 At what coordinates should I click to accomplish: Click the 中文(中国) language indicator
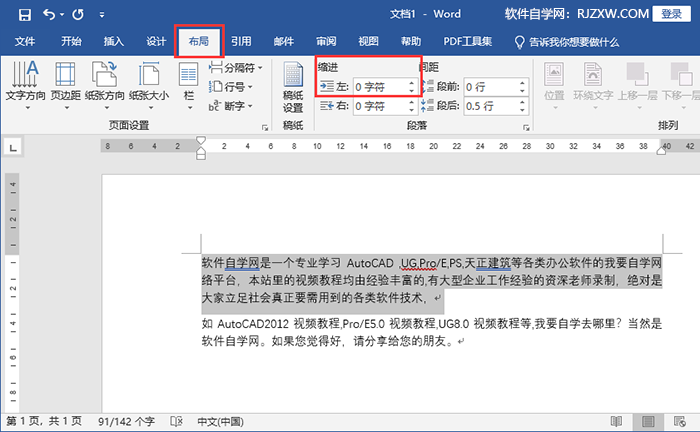[x=221, y=422]
